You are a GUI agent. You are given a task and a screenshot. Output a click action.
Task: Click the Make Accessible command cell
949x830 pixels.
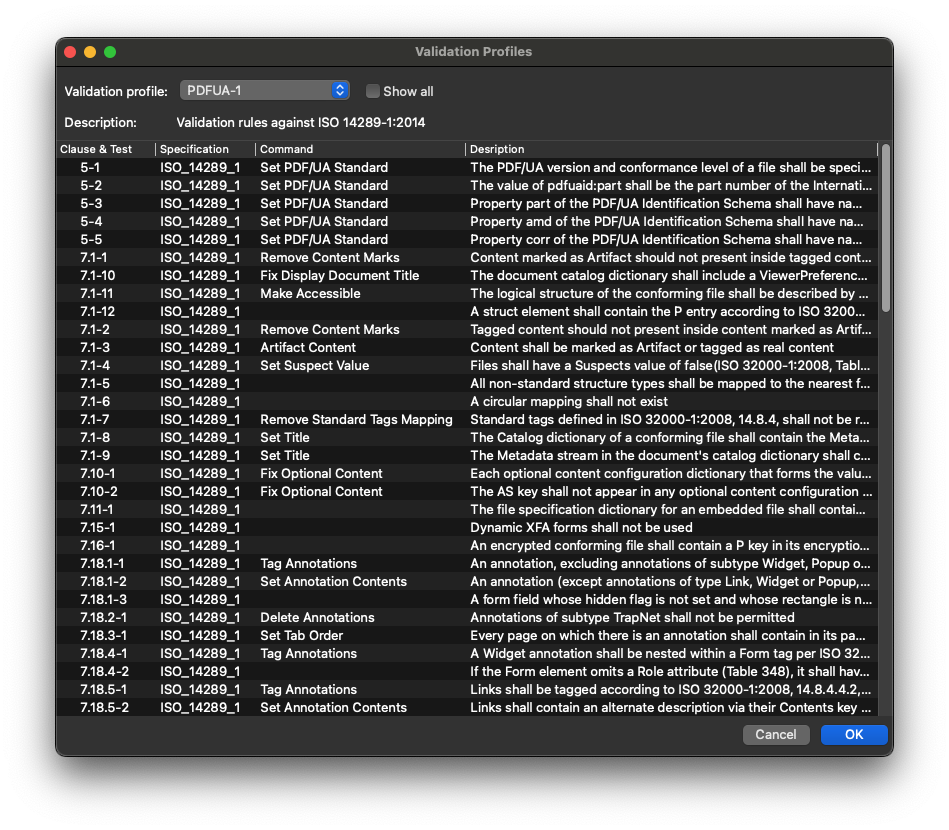click(310, 294)
